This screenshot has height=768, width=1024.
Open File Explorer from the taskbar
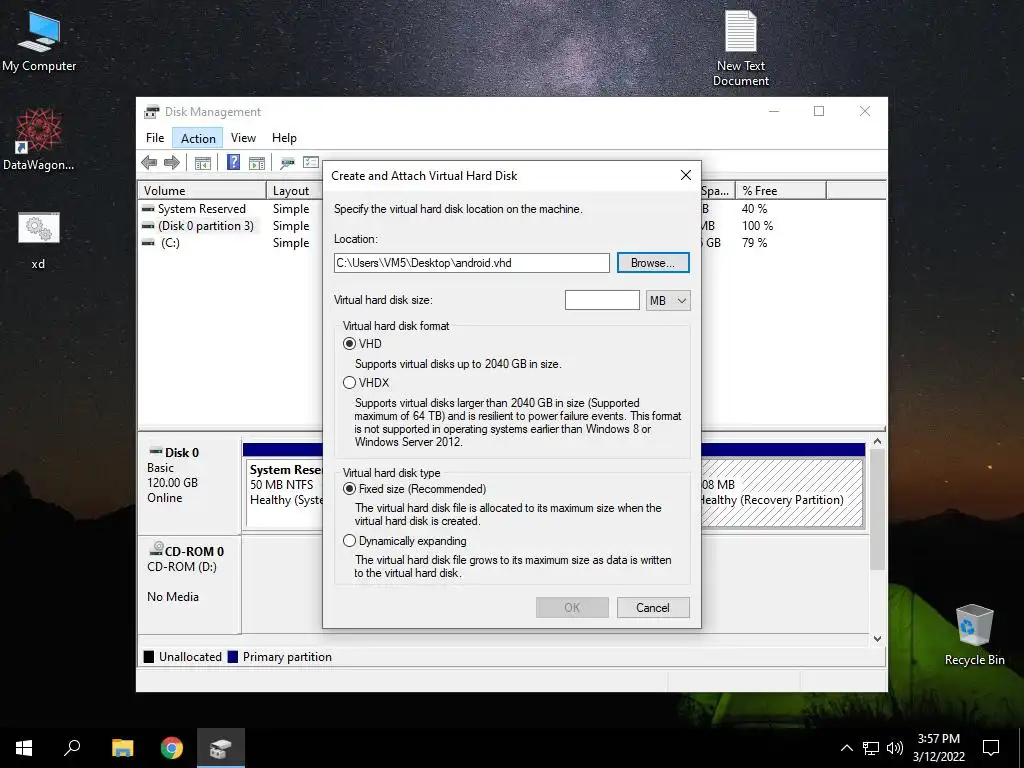click(122, 748)
